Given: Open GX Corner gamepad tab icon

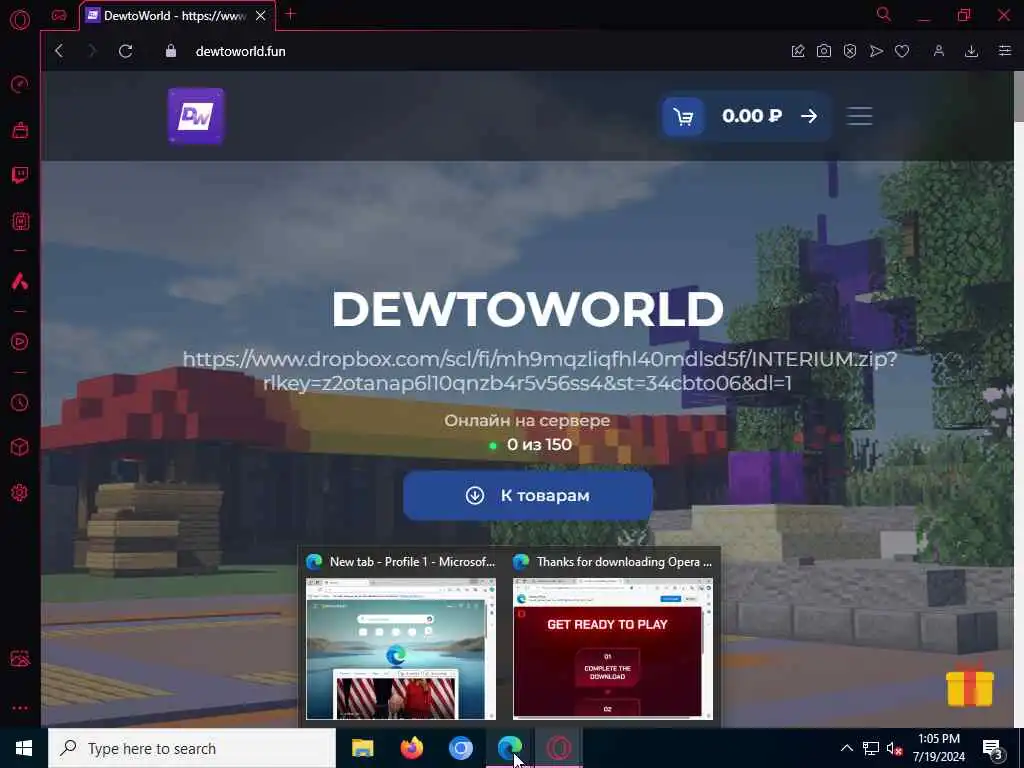Looking at the screenshot, I should 59,15.
